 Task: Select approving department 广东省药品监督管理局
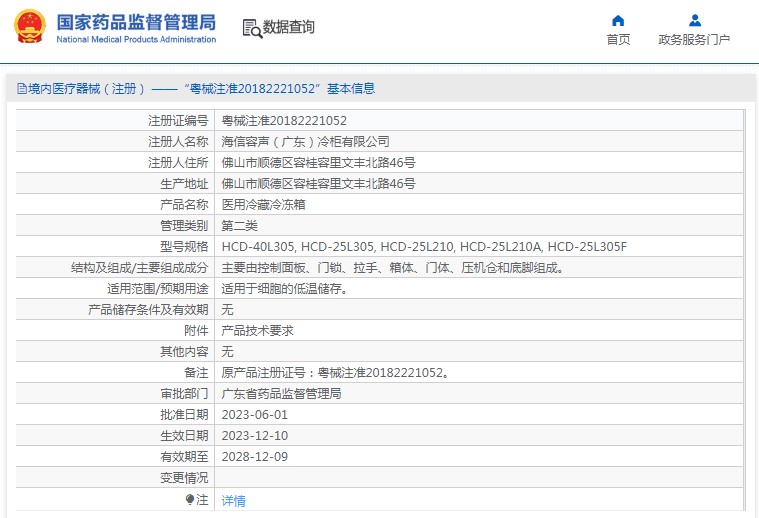point(281,394)
